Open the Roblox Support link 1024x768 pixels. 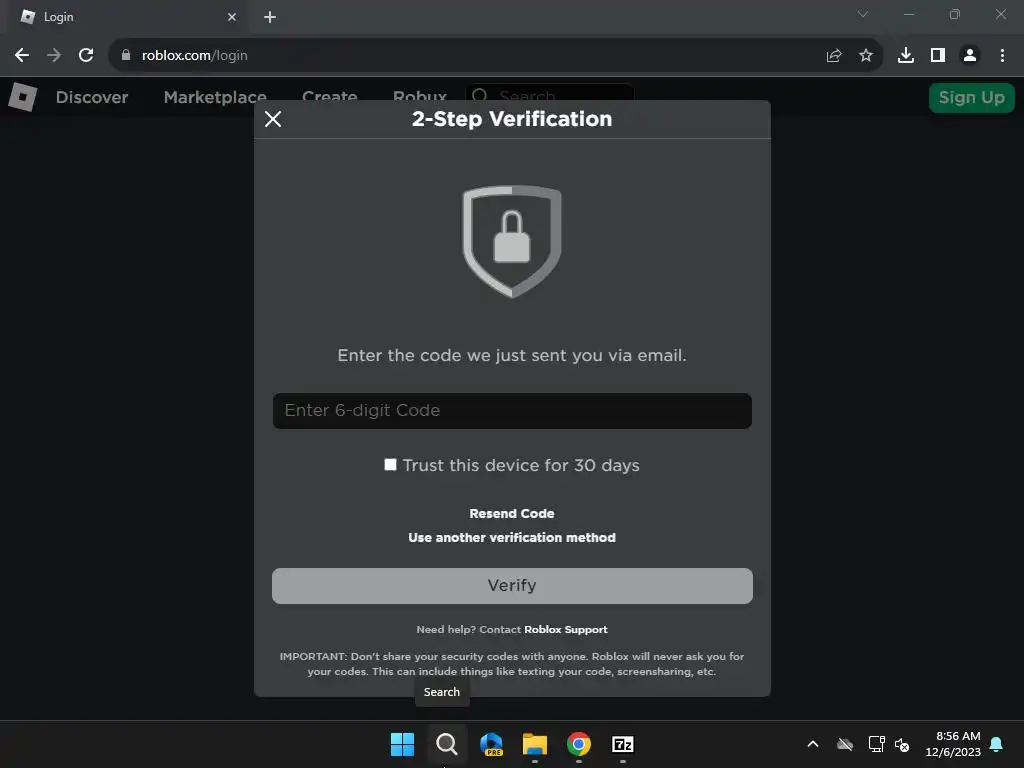tap(566, 630)
